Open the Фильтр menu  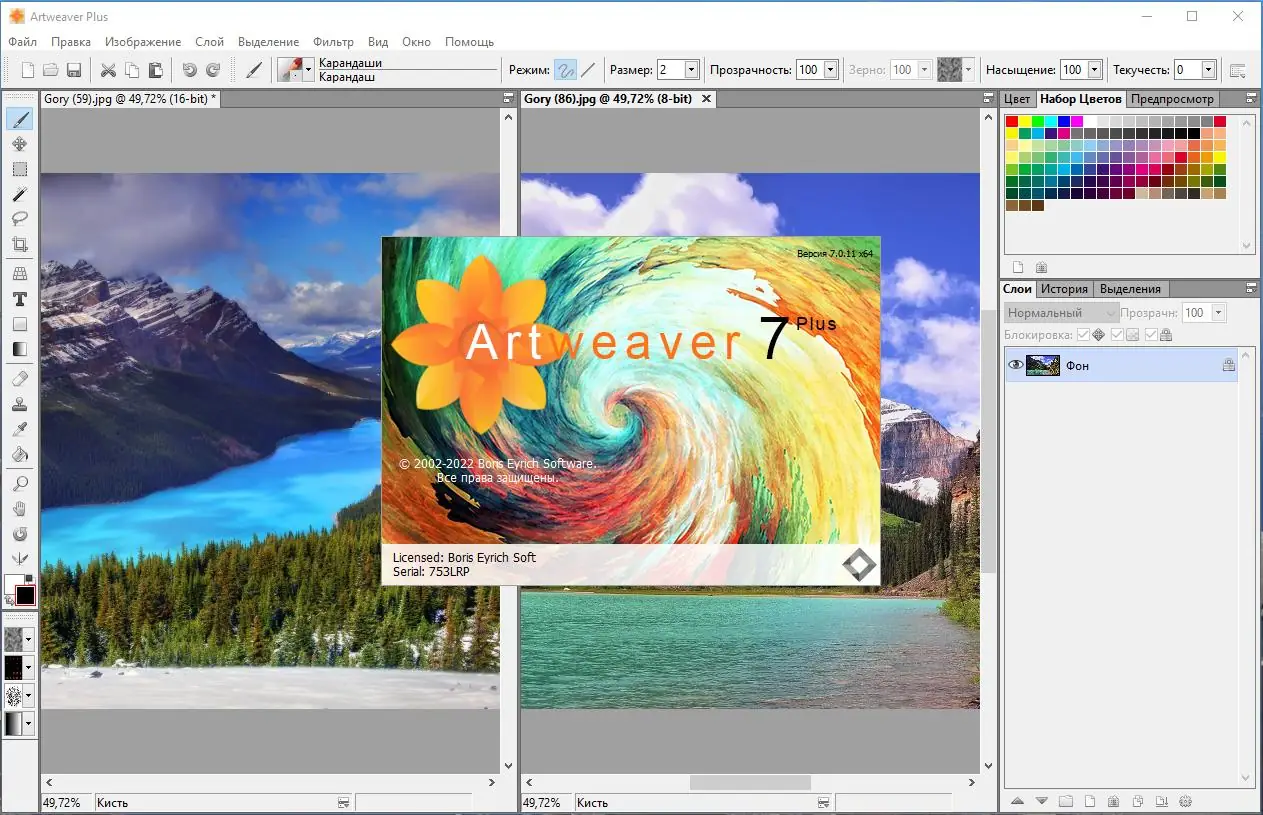(334, 42)
